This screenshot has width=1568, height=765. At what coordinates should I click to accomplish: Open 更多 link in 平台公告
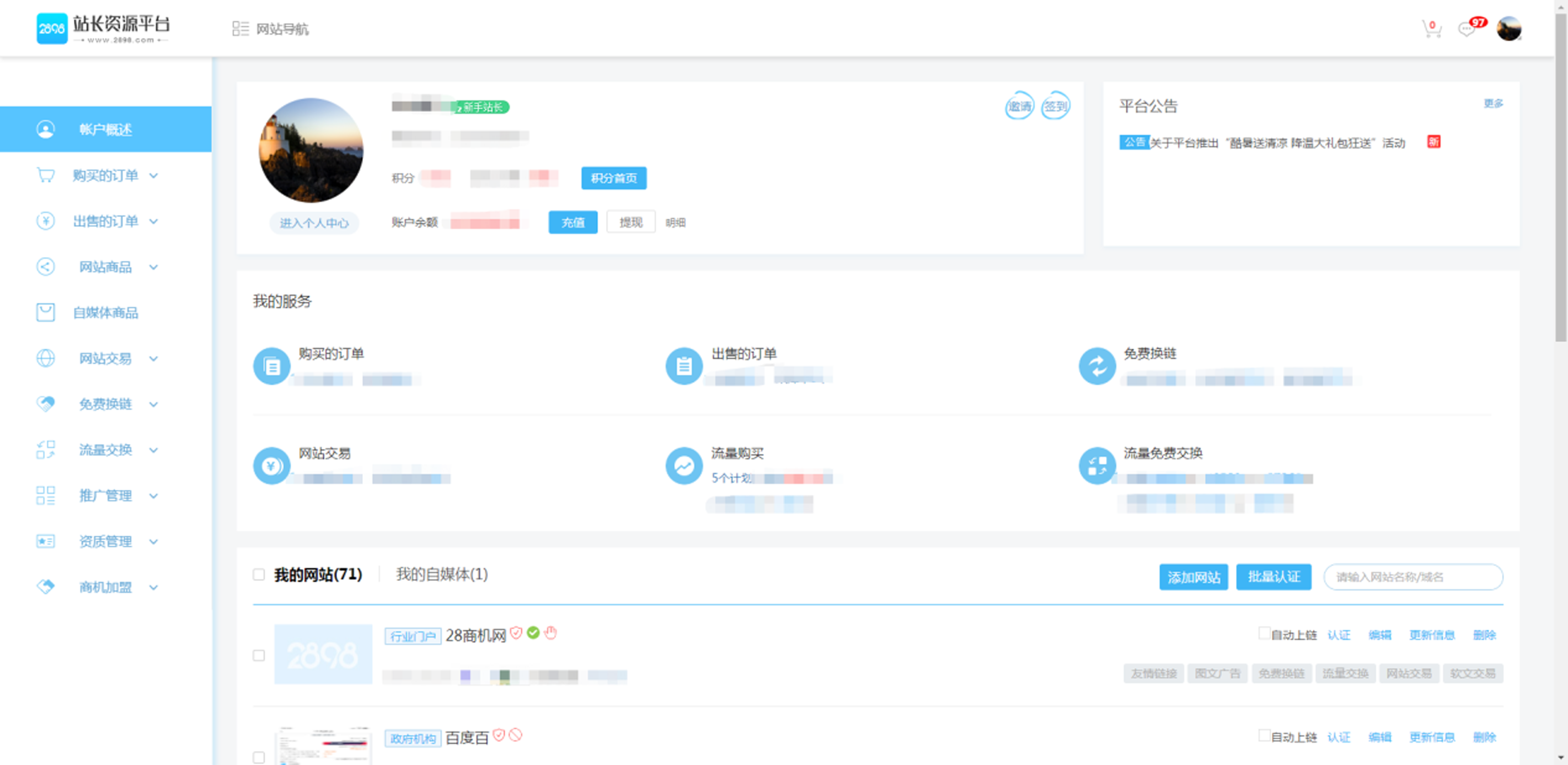[x=1493, y=103]
